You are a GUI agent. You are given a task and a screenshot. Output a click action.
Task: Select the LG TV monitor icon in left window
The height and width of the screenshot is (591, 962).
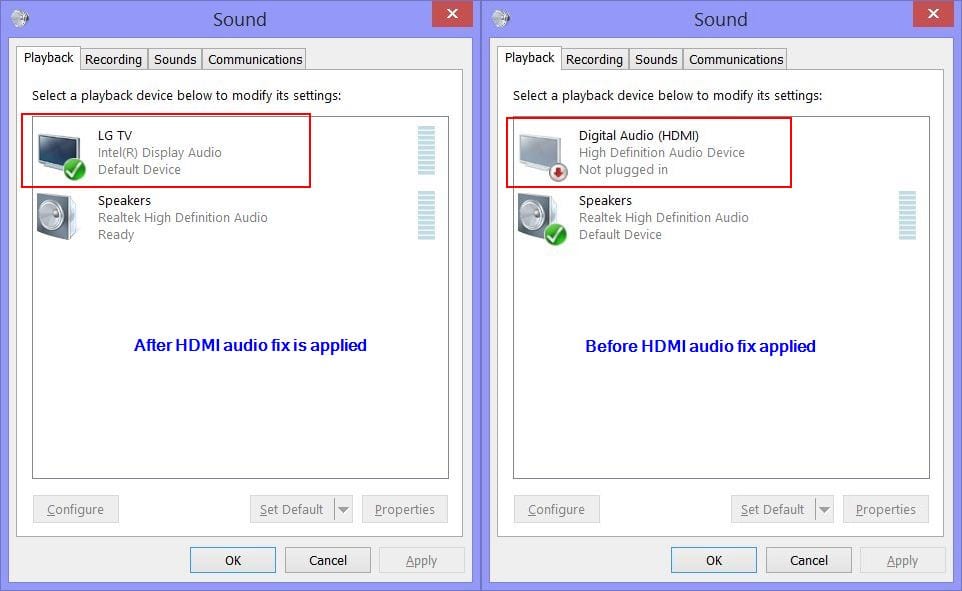[x=61, y=155]
